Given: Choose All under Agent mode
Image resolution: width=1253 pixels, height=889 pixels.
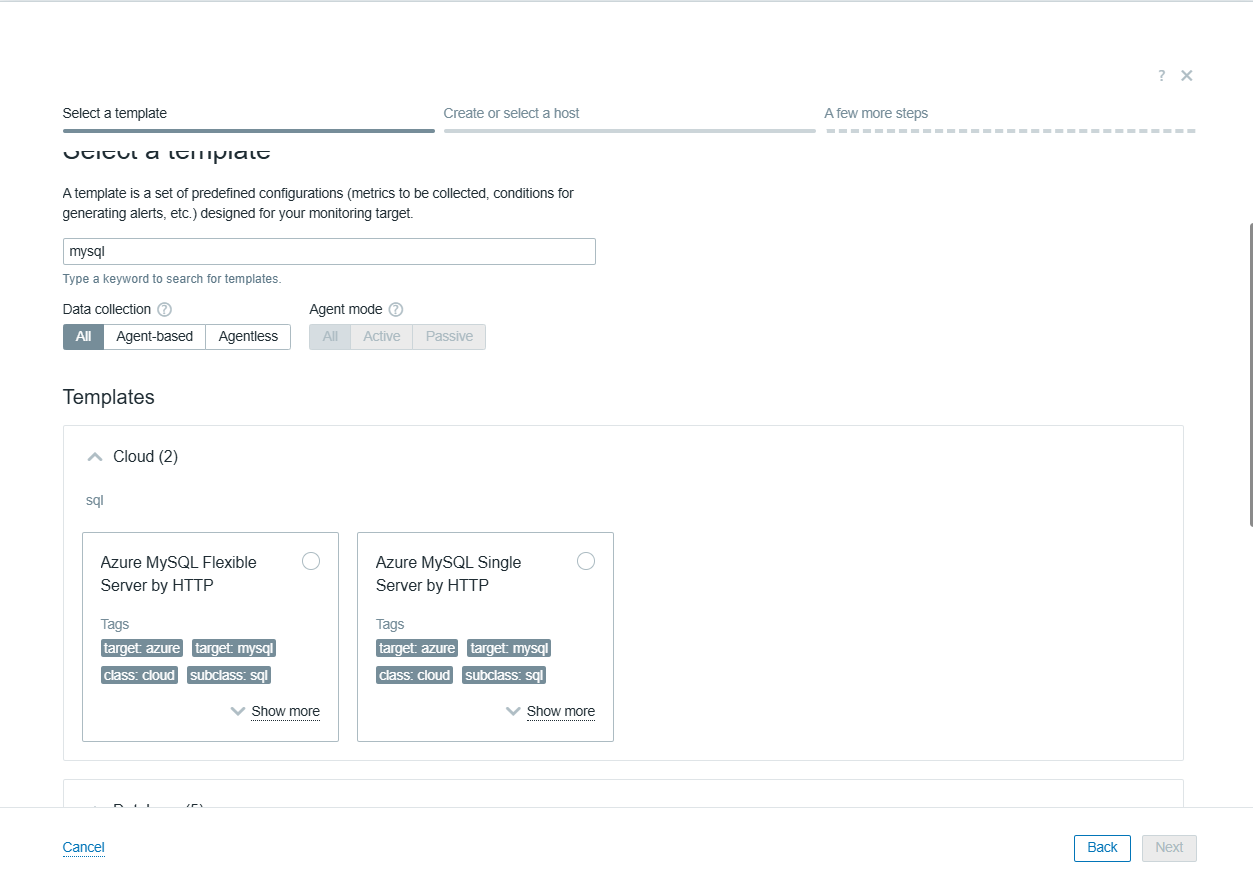Looking at the screenshot, I should tap(330, 337).
